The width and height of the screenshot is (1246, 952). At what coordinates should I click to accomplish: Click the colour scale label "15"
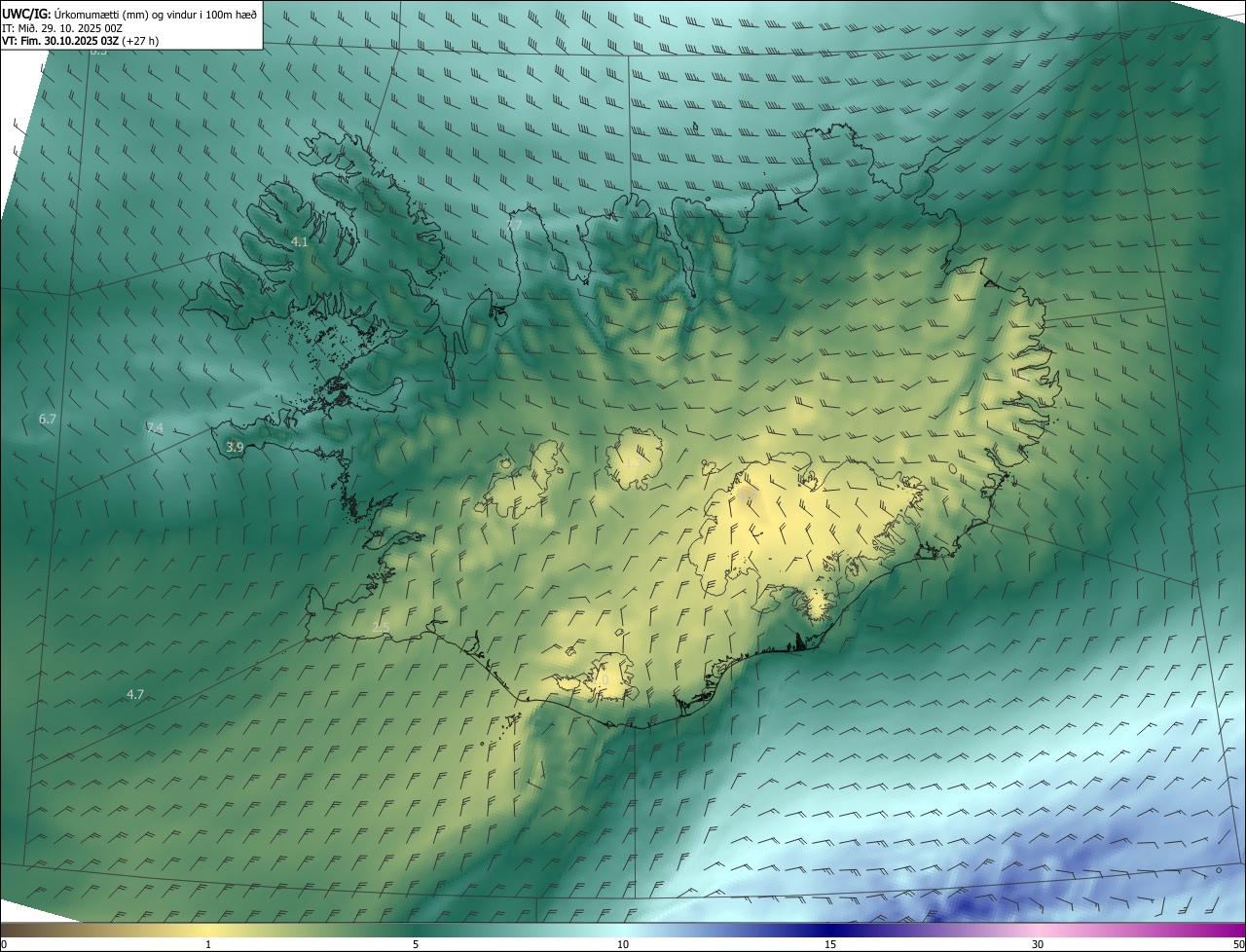(830, 944)
